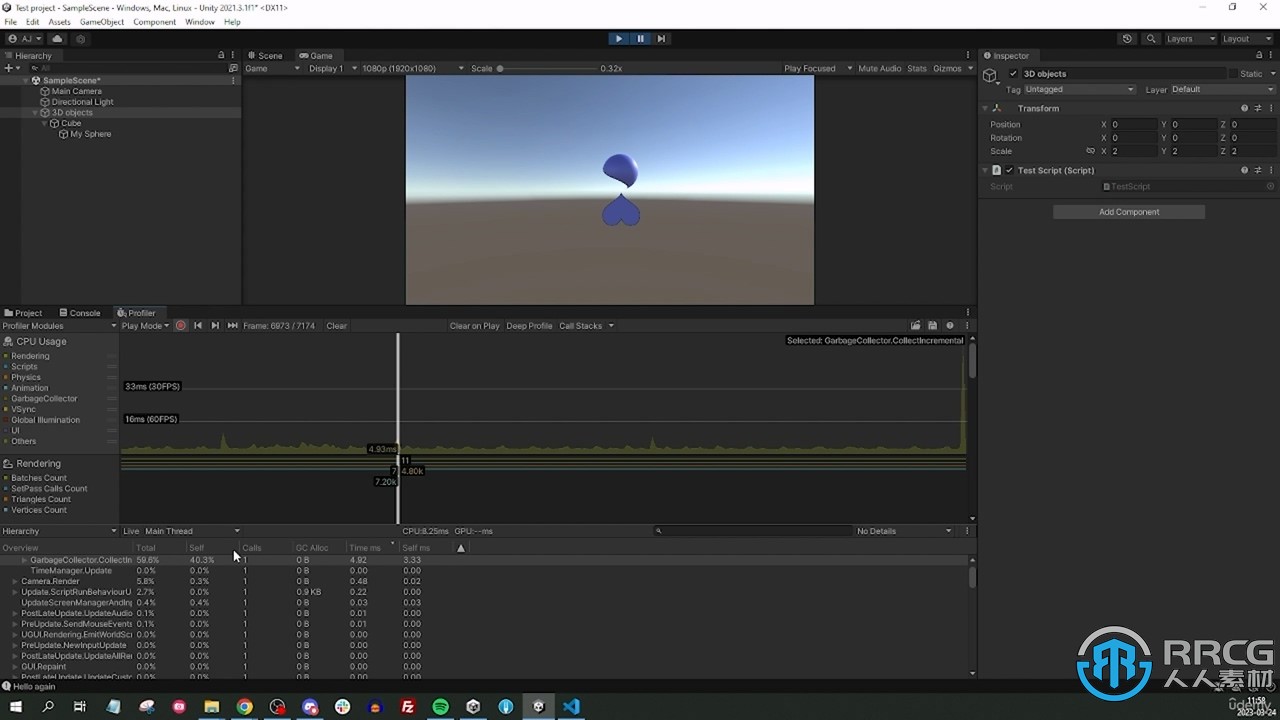Viewport: 1280px width, 720px height.
Task: Load Profiler data folder icon
Action: pyautogui.click(x=916, y=326)
